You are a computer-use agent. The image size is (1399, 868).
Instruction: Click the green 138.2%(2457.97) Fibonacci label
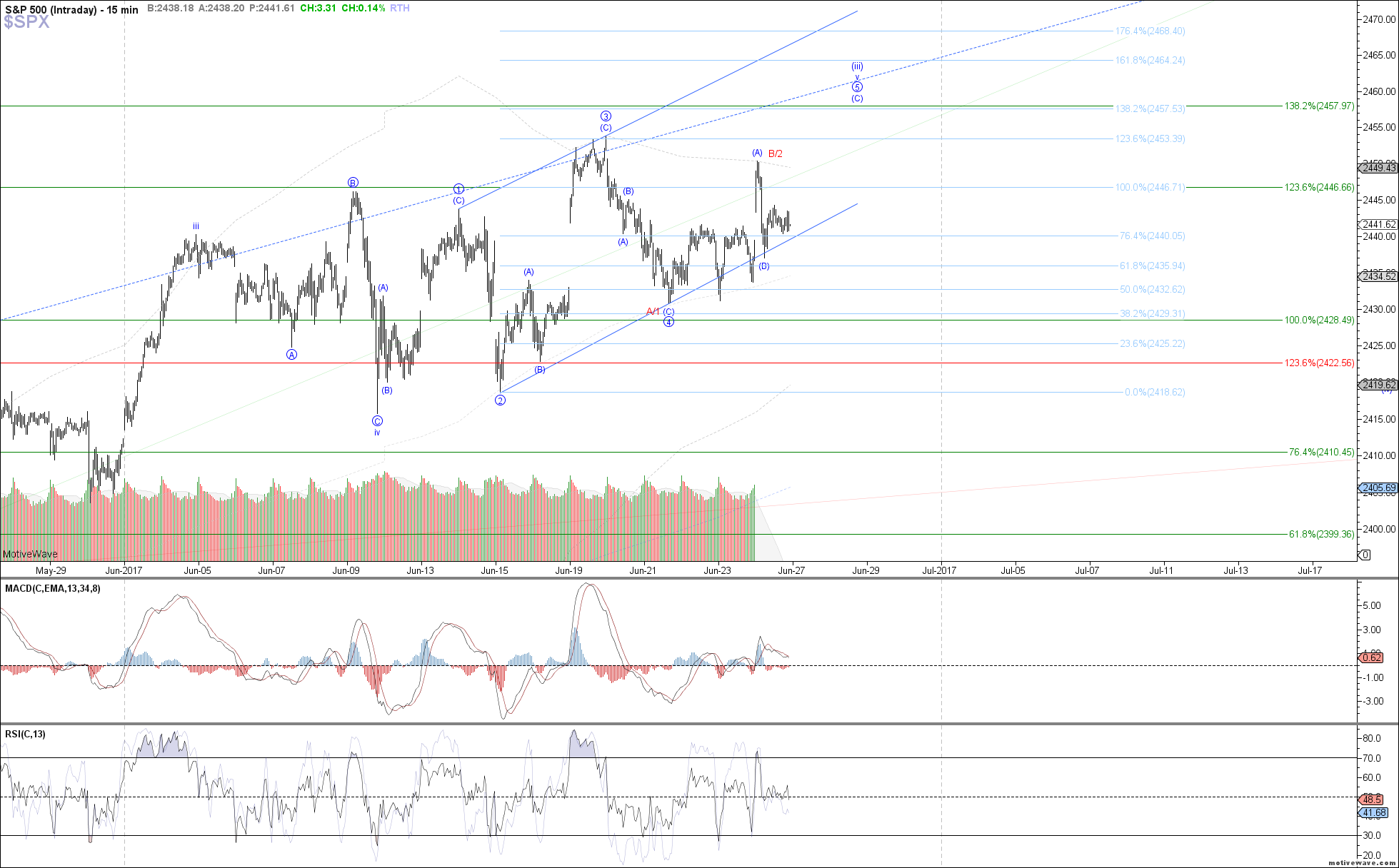click(1319, 106)
